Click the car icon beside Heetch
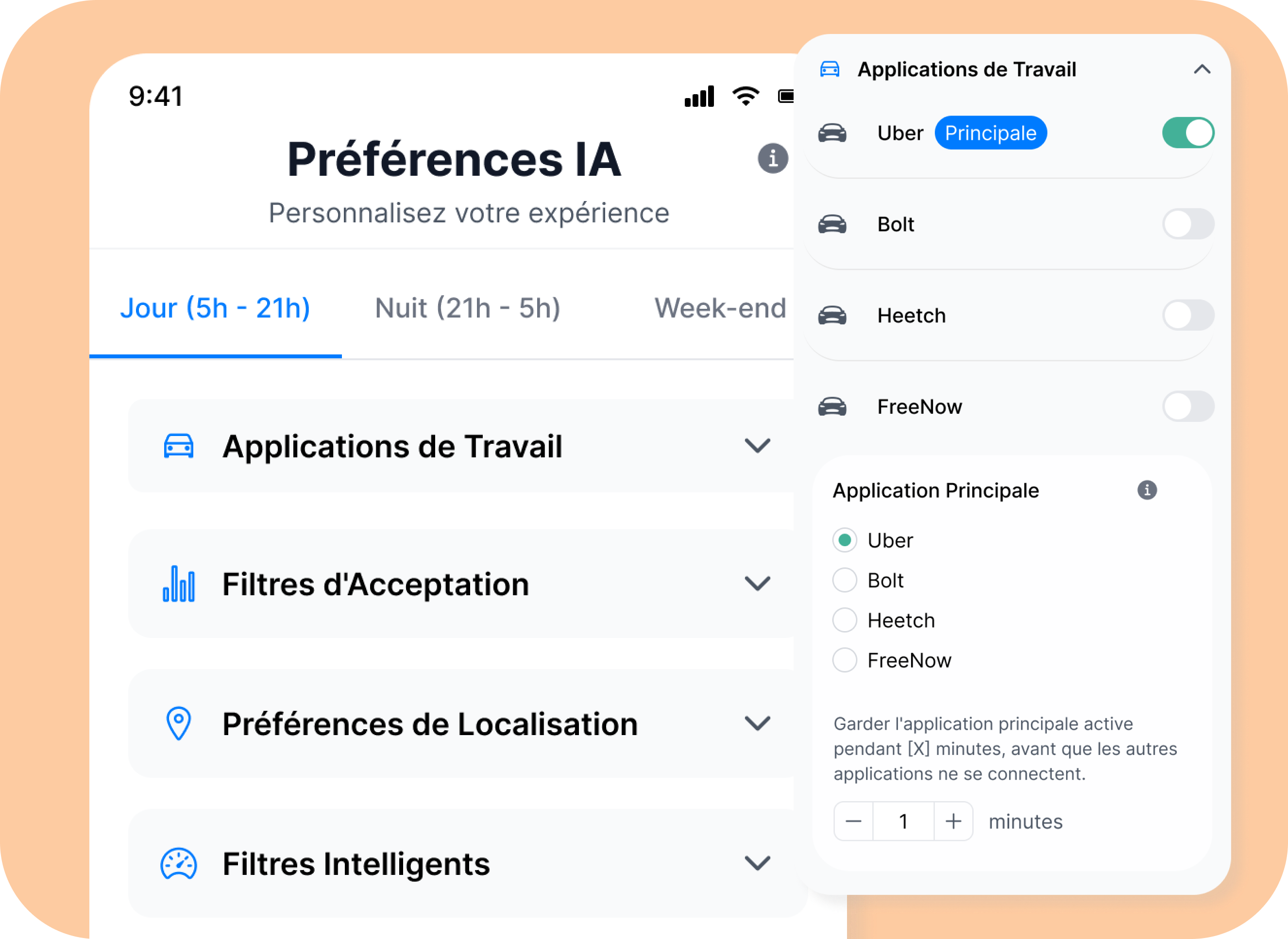1288x939 pixels. pos(832,316)
